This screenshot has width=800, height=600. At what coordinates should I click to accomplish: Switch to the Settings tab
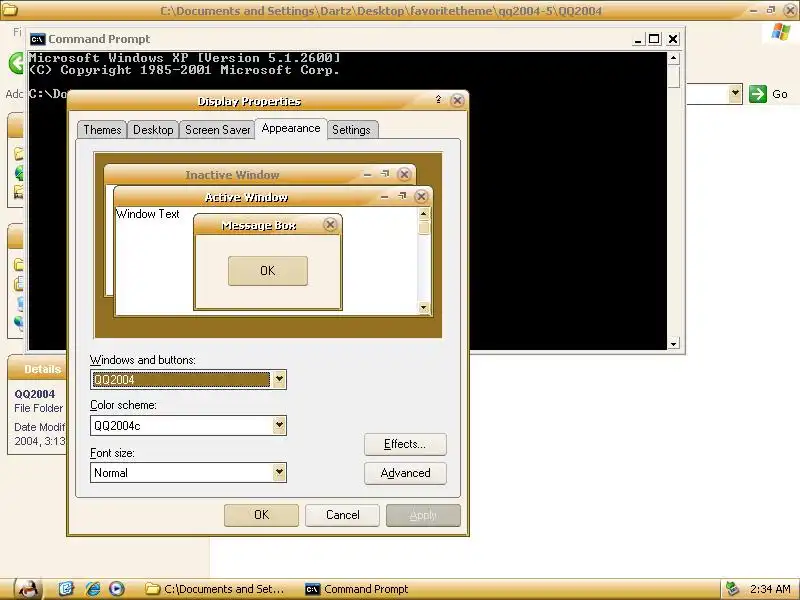click(352, 130)
